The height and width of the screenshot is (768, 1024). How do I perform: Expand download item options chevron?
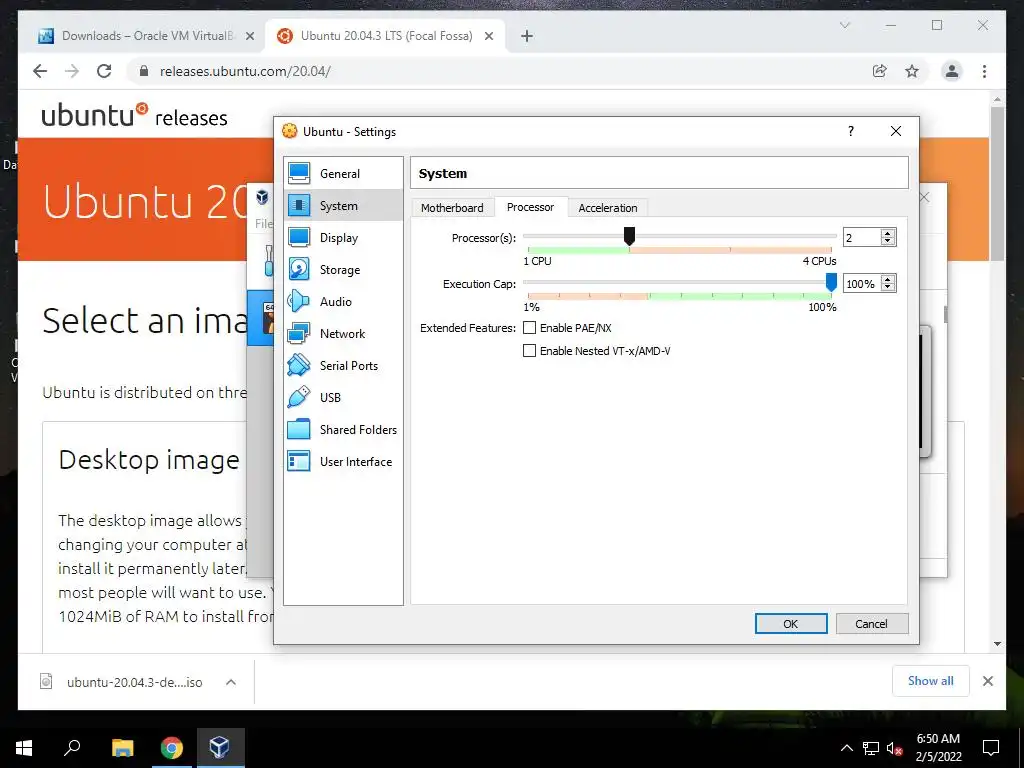231,682
